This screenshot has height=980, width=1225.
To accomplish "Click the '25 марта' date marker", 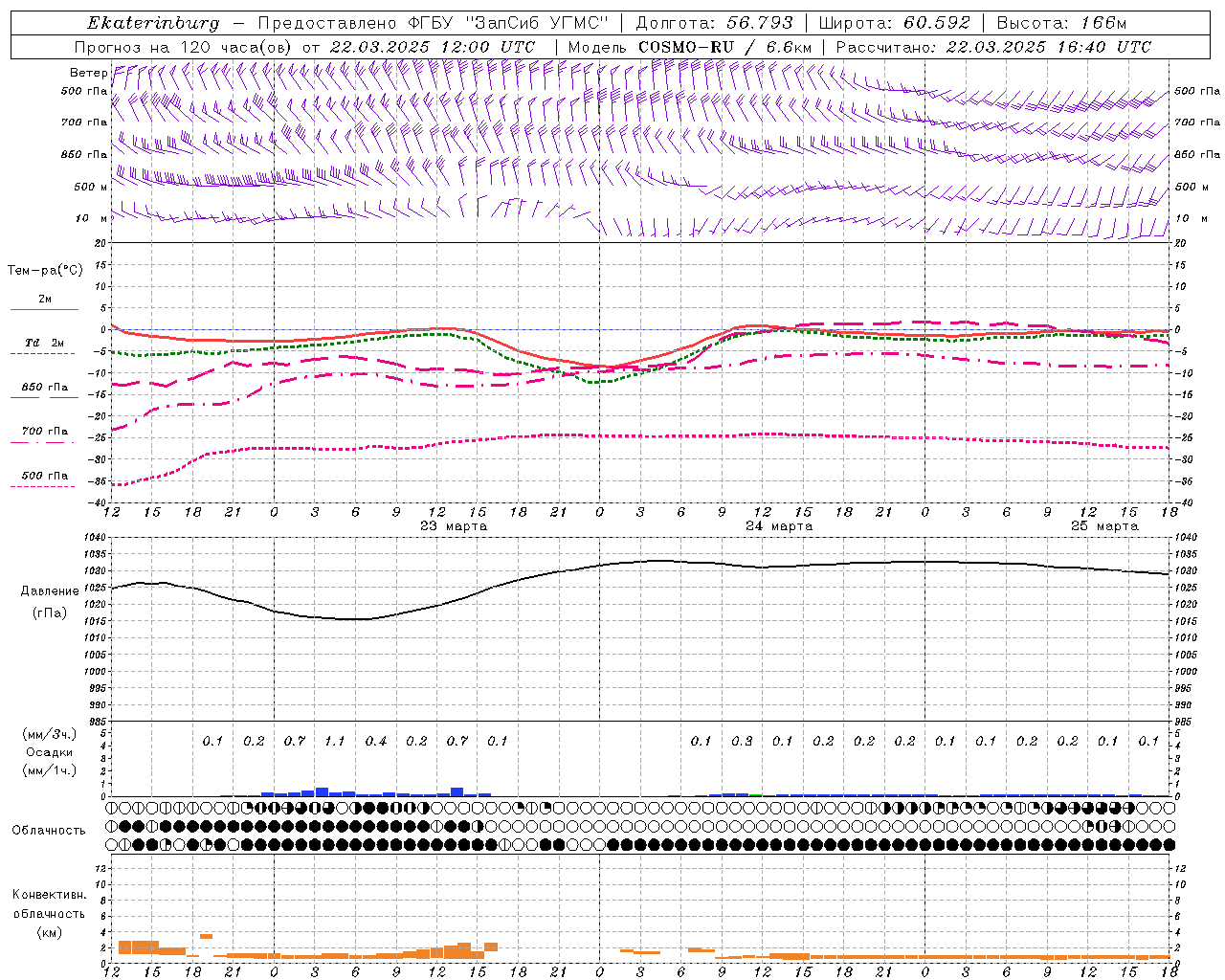I will click(1104, 526).
